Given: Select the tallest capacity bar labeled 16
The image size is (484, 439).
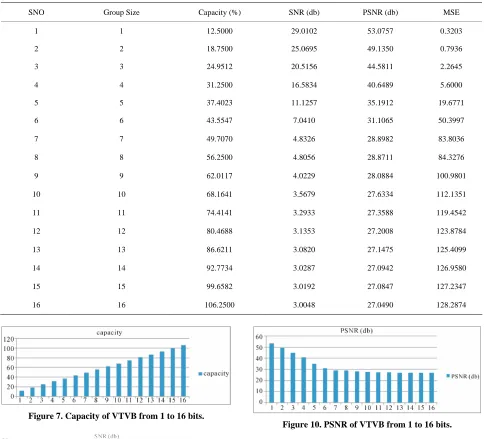Looking at the screenshot, I should pyautogui.click(x=183, y=371).
